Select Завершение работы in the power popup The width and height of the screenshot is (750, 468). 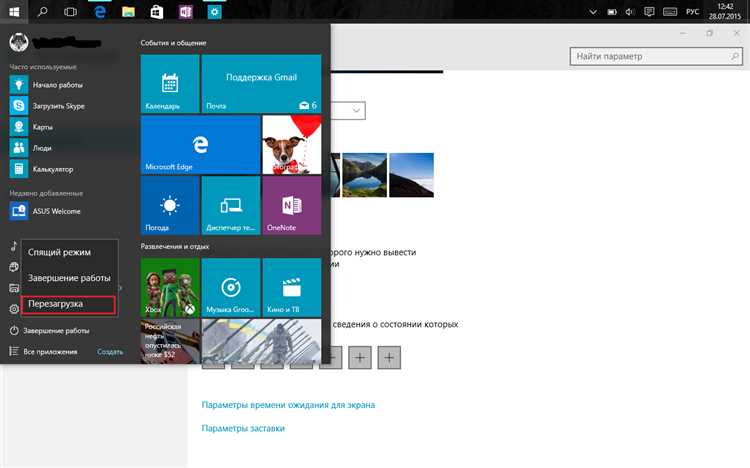(x=69, y=278)
